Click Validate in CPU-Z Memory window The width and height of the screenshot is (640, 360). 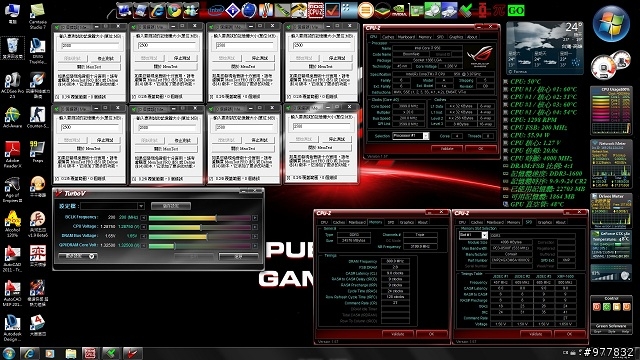coord(398,334)
